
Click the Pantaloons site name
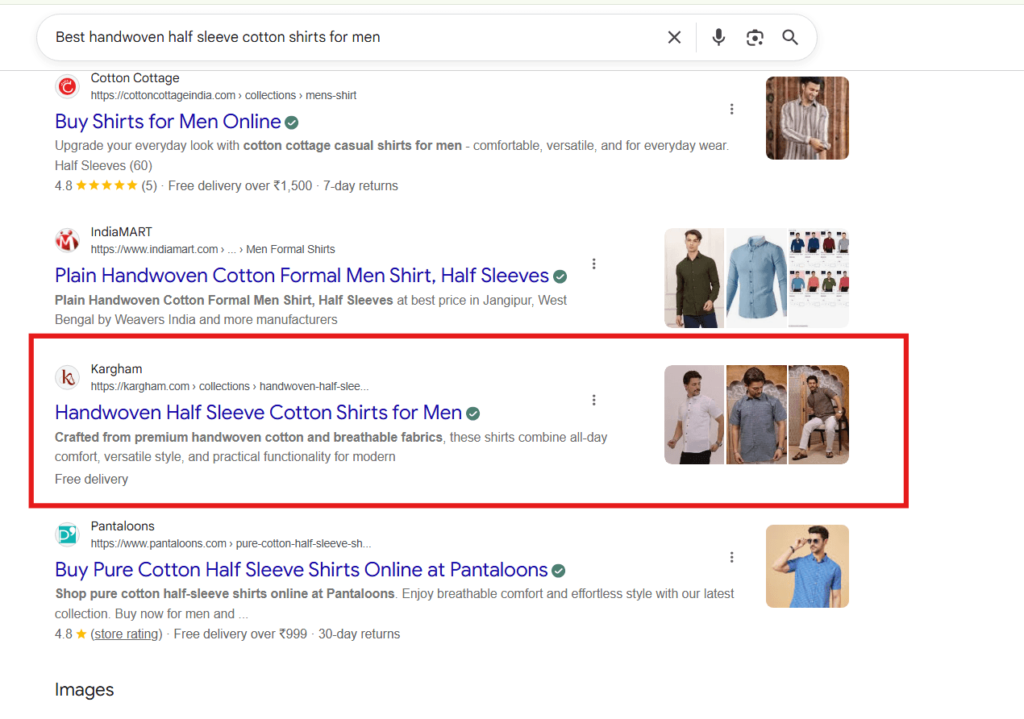[123, 526]
